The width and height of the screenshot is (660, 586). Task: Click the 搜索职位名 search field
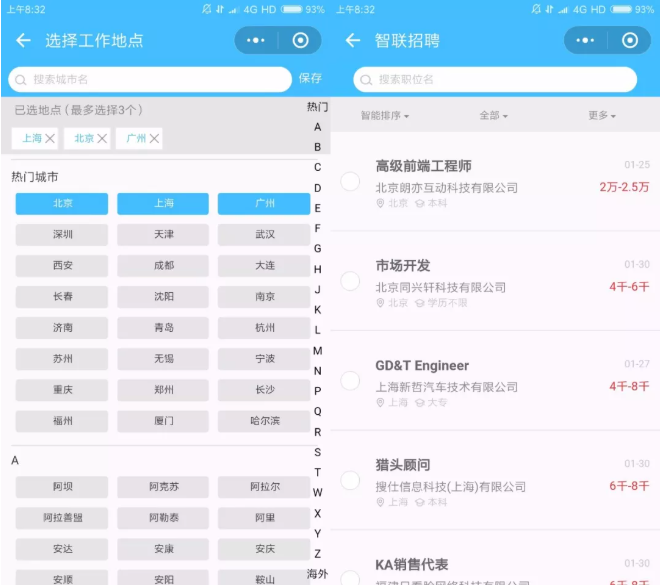495,79
